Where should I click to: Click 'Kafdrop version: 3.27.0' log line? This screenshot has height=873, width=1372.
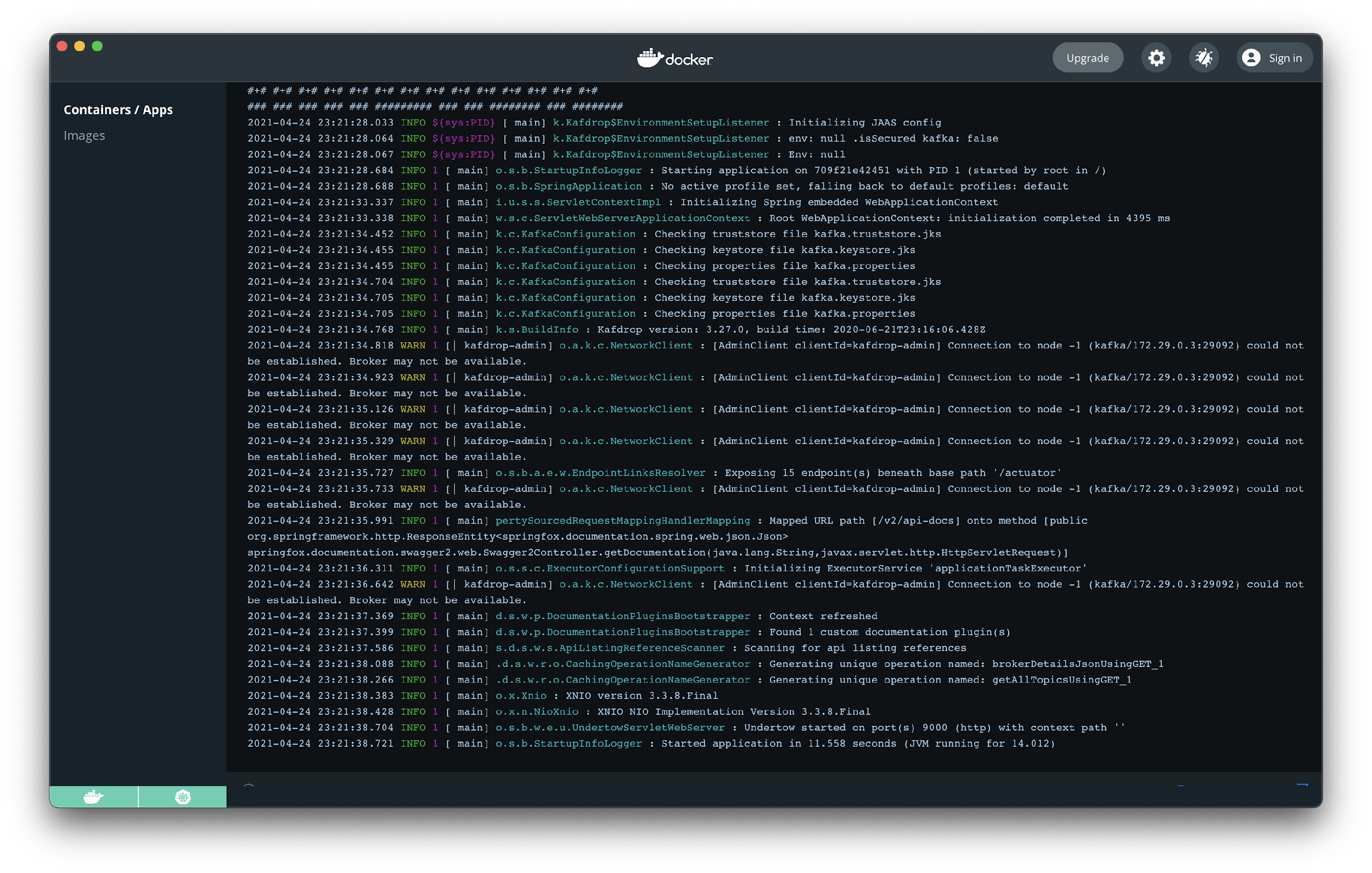(616, 329)
